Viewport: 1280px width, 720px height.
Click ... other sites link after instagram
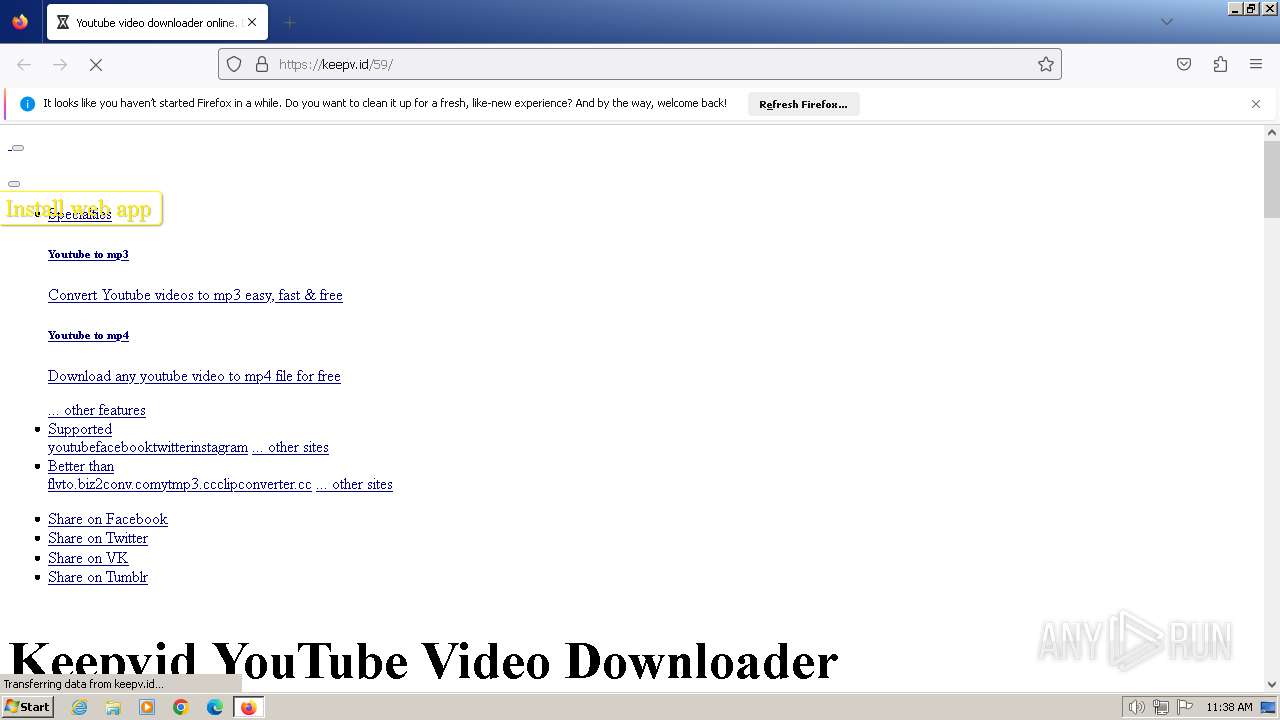point(290,447)
